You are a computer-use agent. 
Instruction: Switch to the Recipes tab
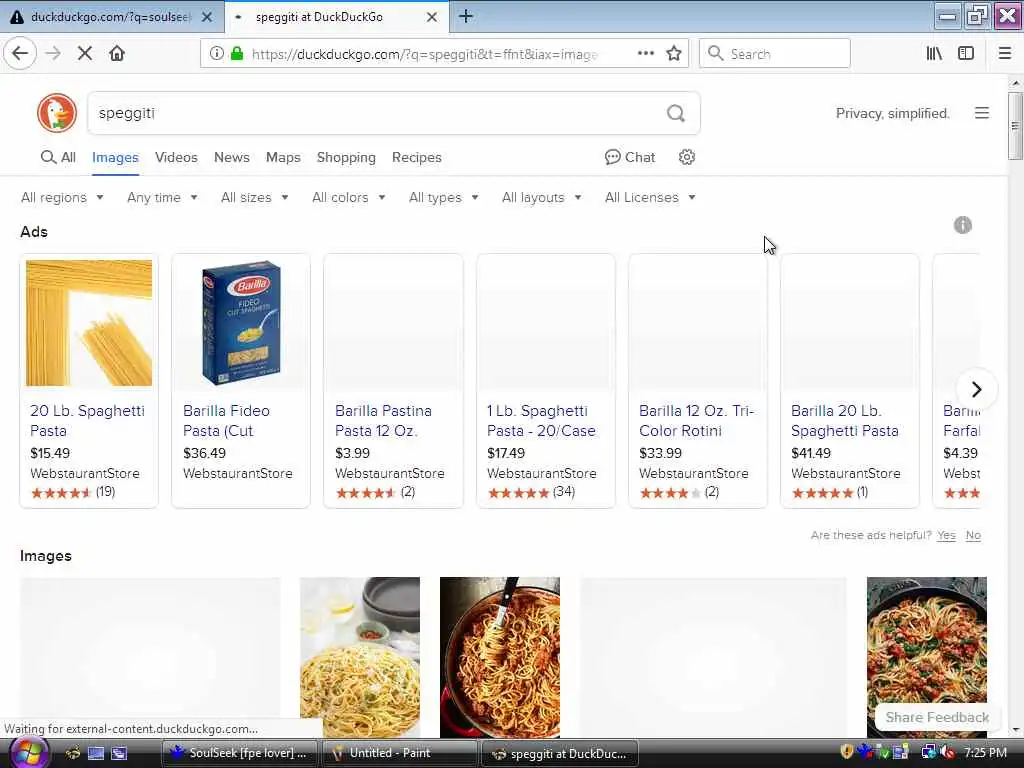click(417, 157)
